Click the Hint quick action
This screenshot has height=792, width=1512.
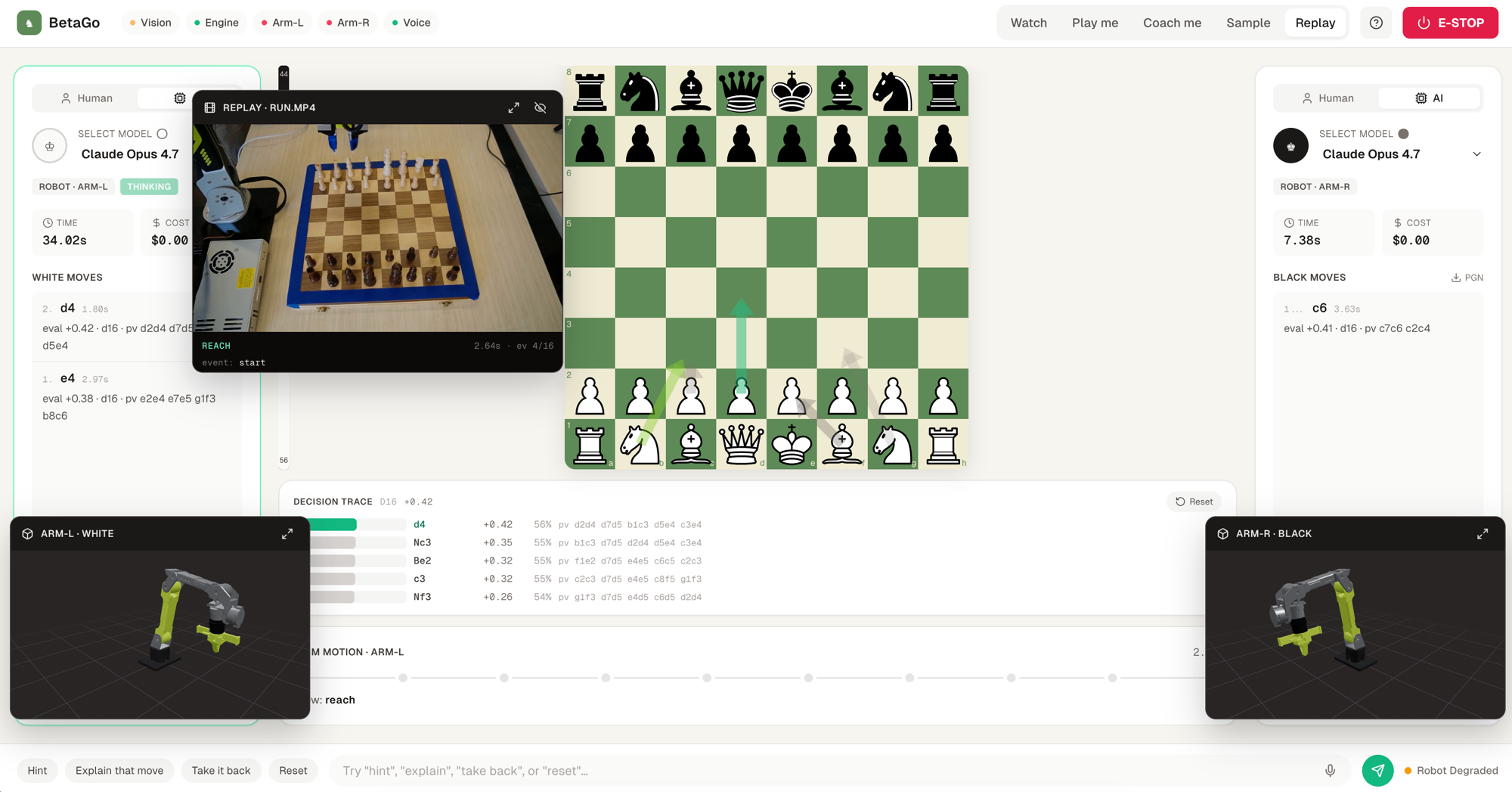[37, 770]
